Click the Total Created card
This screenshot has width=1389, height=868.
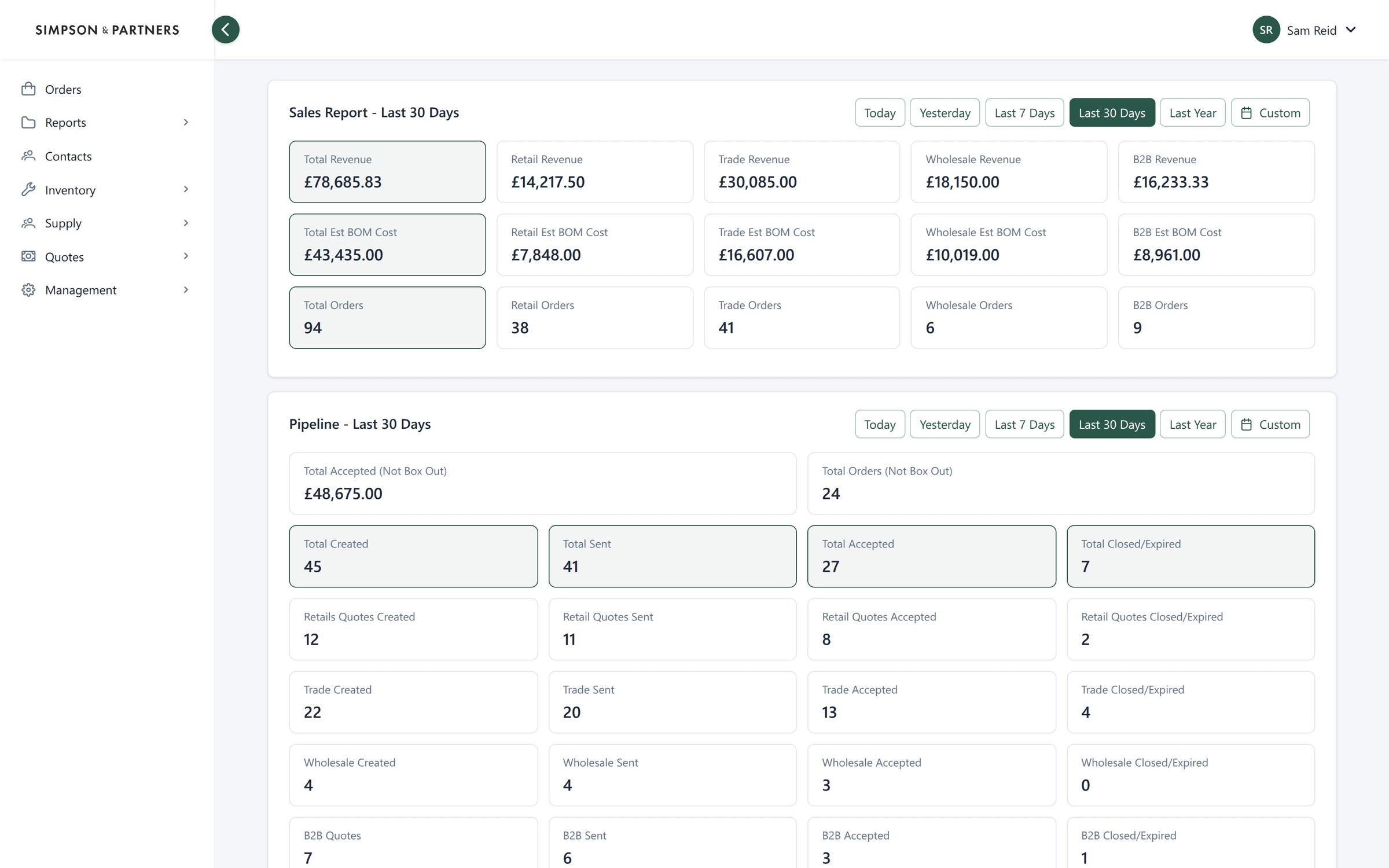click(413, 556)
